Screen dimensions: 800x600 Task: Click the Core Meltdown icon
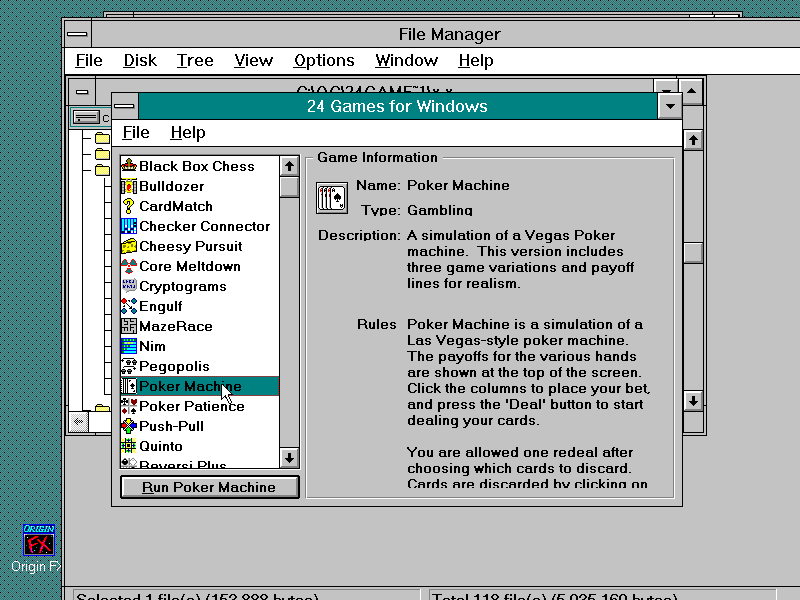tap(129, 266)
